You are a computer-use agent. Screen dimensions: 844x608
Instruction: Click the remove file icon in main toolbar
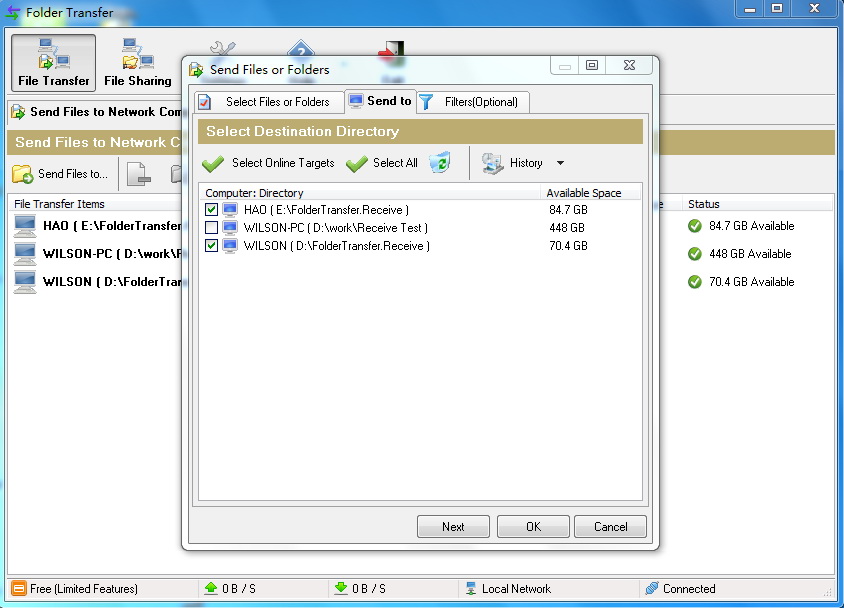coord(139,174)
